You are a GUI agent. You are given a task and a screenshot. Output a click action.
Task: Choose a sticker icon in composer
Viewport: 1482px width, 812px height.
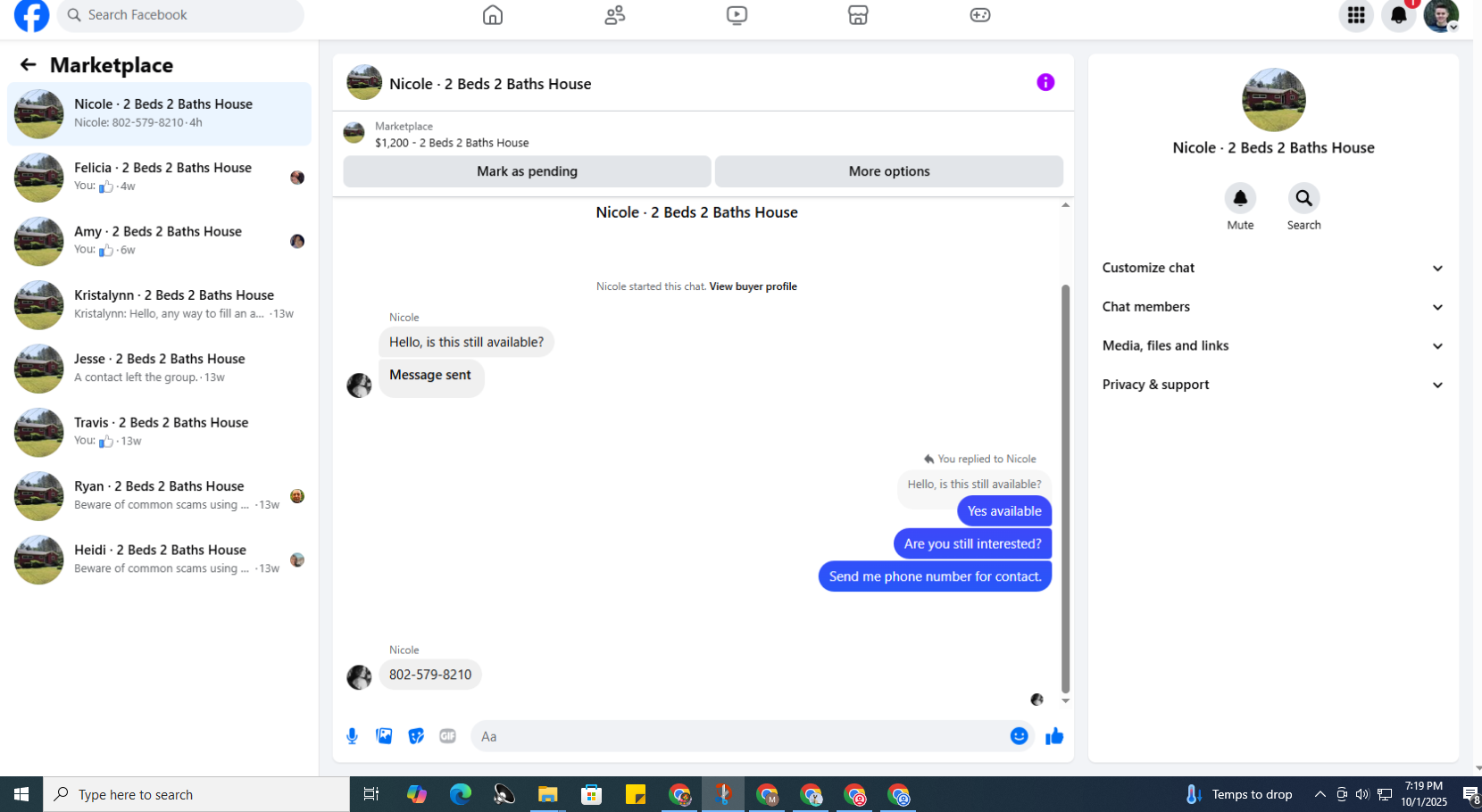pos(416,736)
